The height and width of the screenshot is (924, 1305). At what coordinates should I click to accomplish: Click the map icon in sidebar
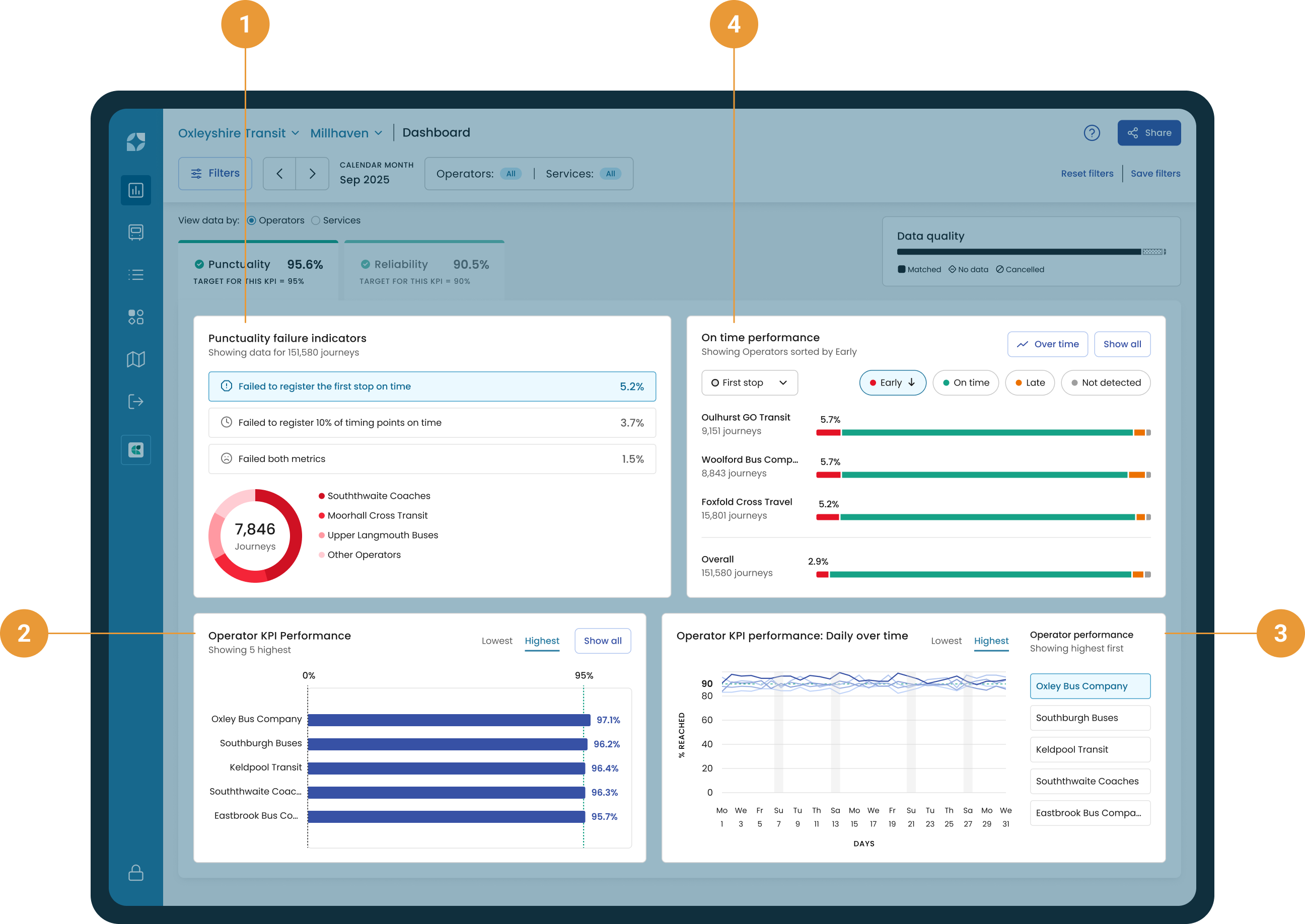tap(135, 359)
